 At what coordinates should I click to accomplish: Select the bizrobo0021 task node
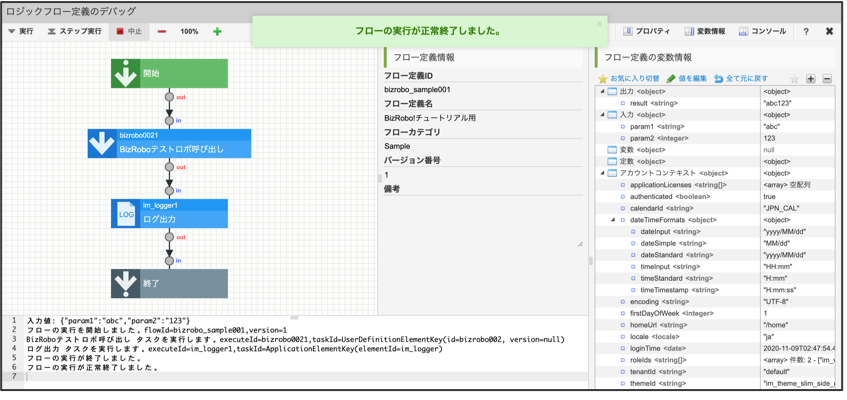coord(169,144)
